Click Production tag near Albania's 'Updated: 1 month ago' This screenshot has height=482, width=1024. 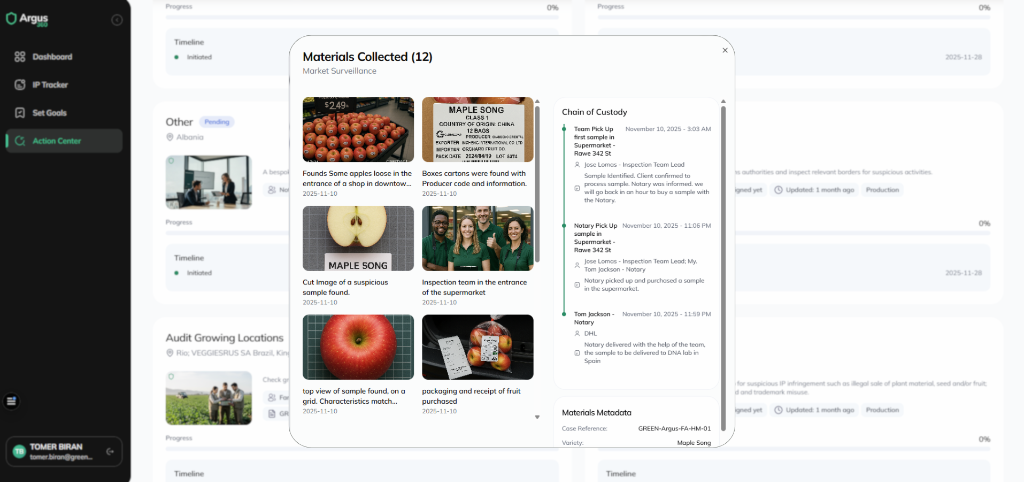tap(882, 190)
